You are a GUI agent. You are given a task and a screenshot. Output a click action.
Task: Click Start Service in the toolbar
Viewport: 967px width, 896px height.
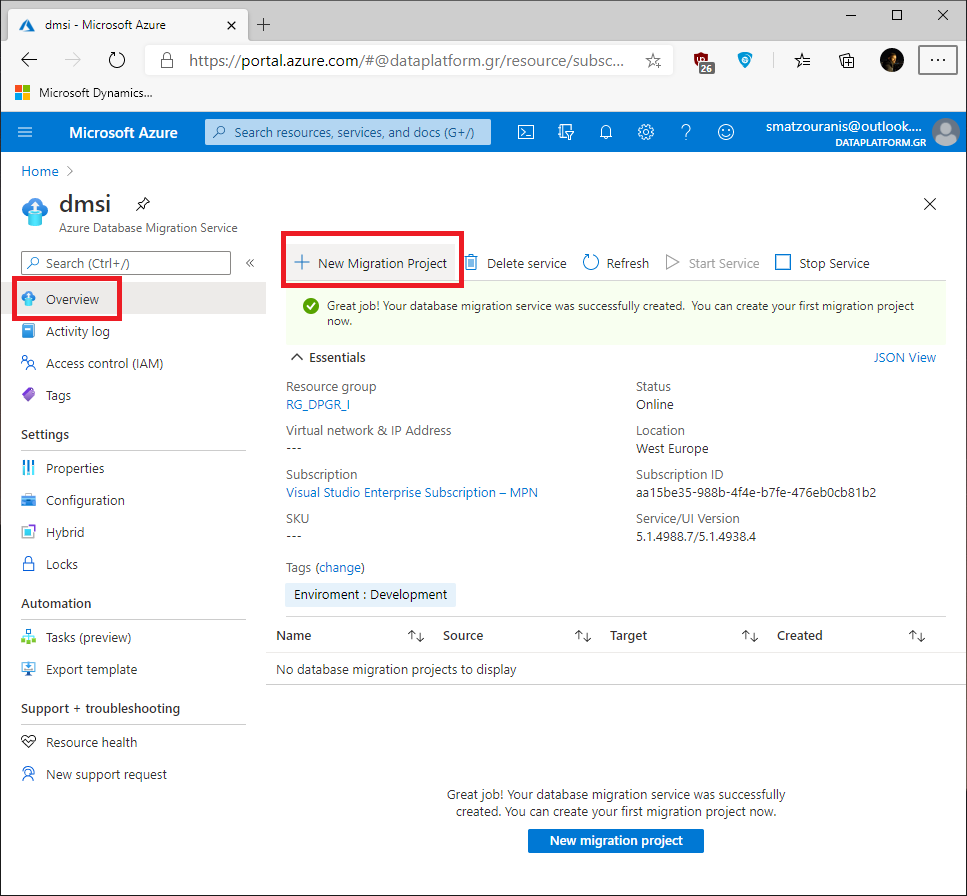(x=712, y=263)
